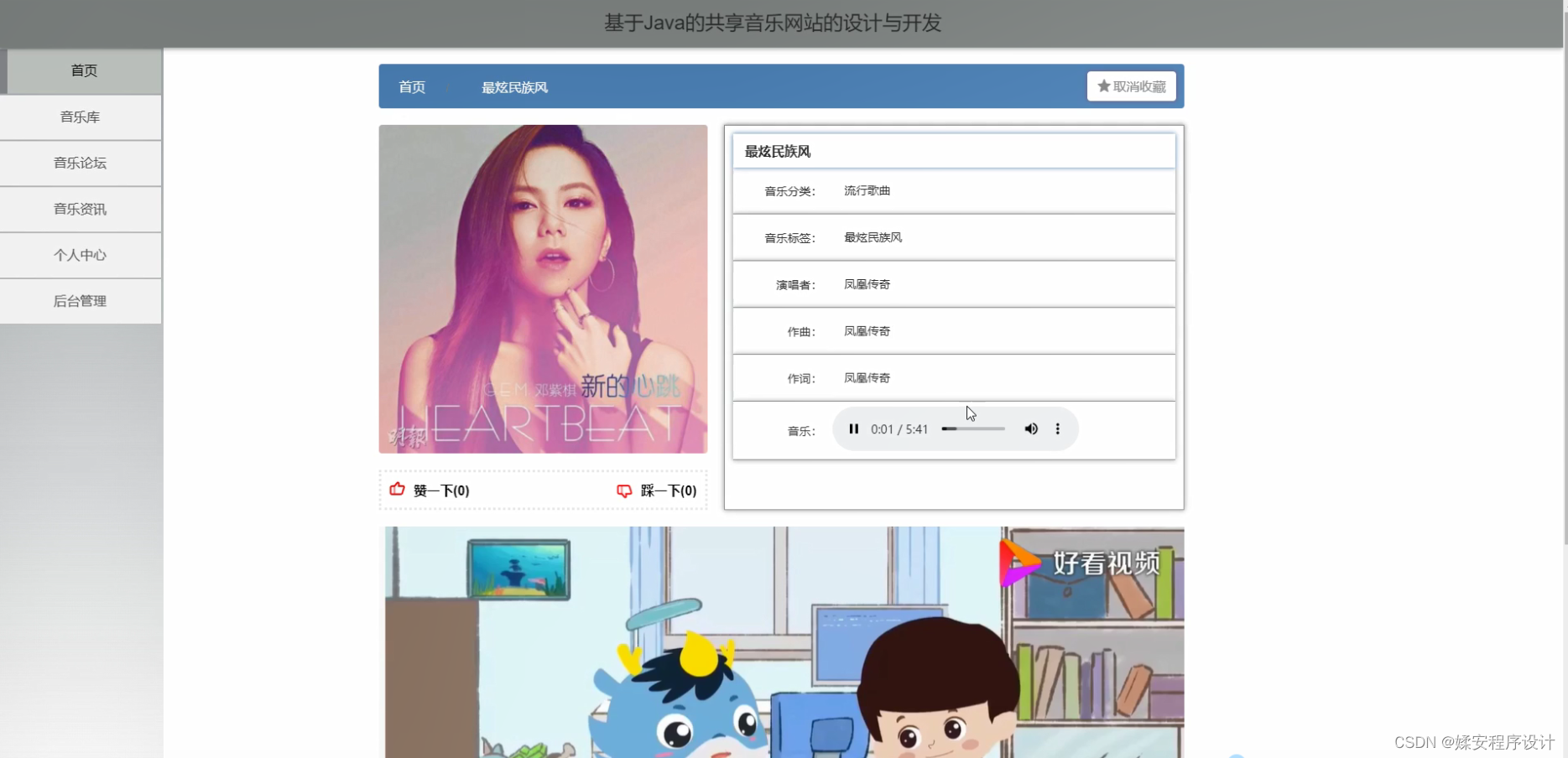Click the 邓紫棋 HEARTBEAT album cover
The width and height of the screenshot is (1568, 758).
coord(543,289)
